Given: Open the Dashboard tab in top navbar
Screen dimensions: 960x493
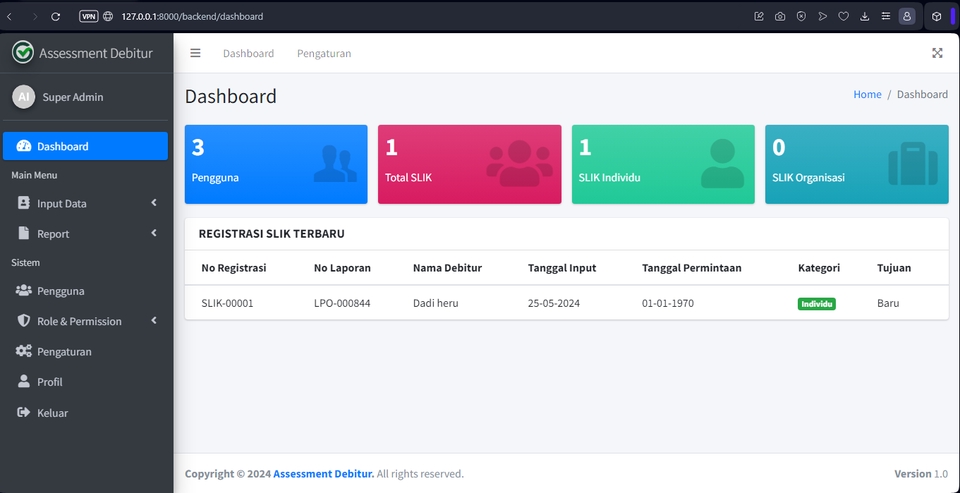Looking at the screenshot, I should (248, 53).
